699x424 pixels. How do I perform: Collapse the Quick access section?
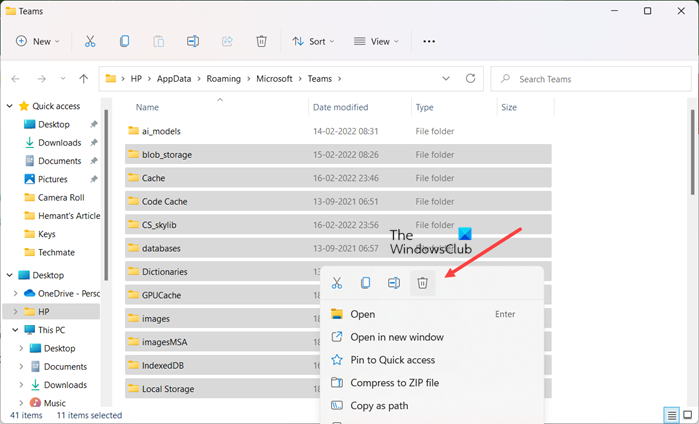[x=9, y=107]
